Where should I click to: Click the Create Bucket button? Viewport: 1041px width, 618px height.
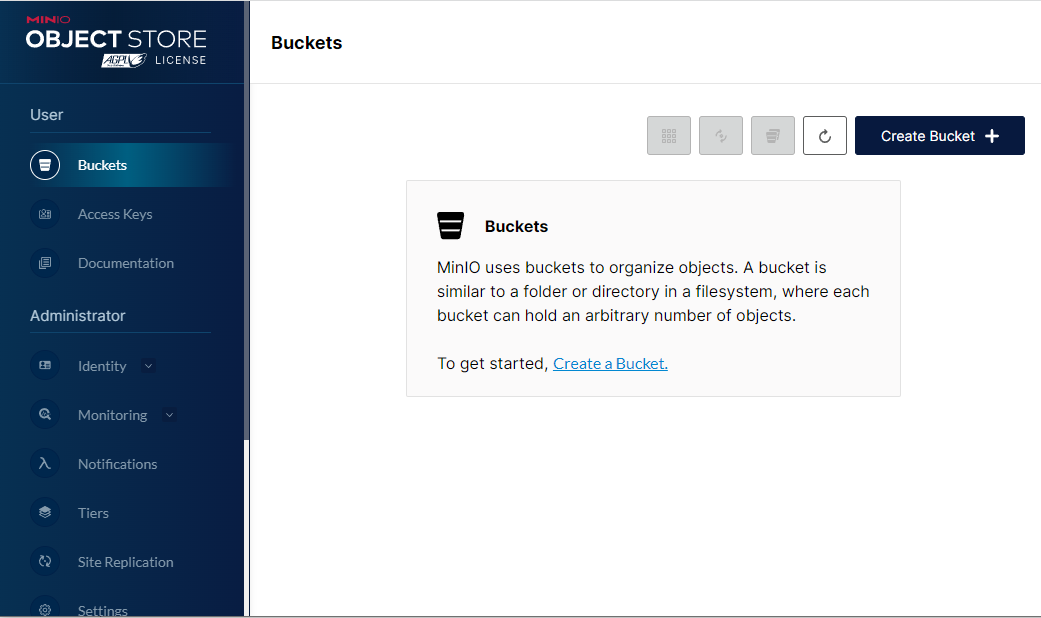click(x=939, y=136)
